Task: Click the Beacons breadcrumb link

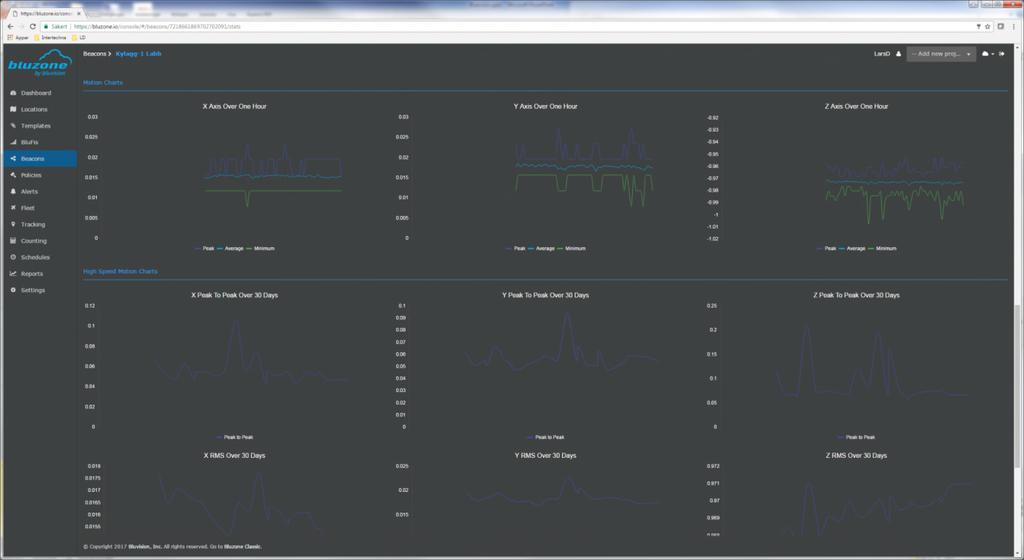Action: [95, 54]
